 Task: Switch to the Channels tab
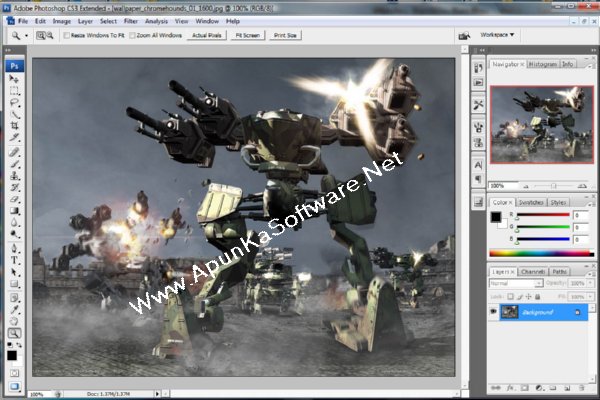(x=533, y=271)
